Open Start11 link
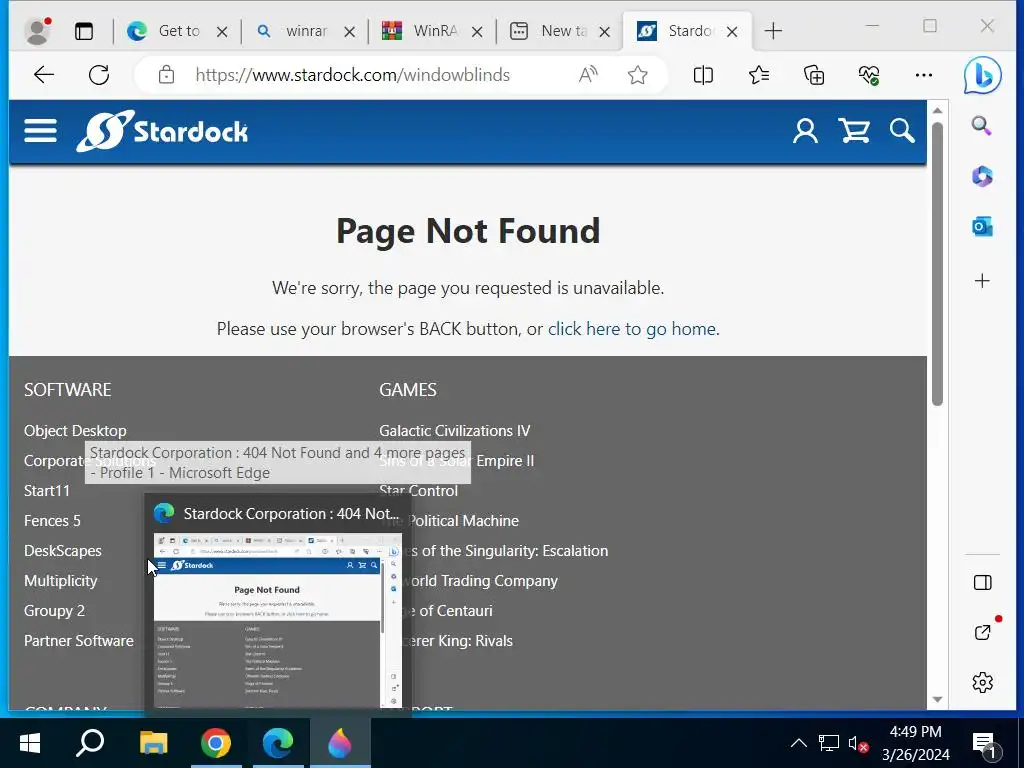 pos(46,490)
